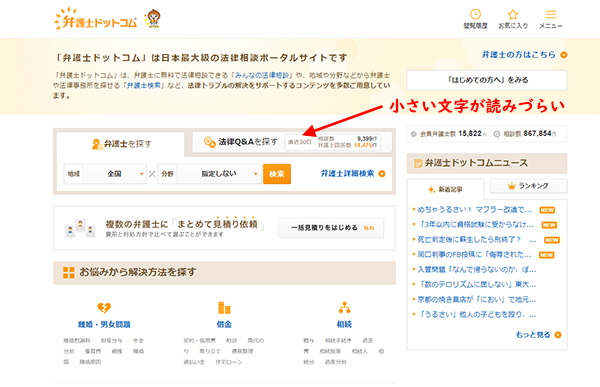Select the 弁護士を探す tab
Screen dimensions: 600x387
(x=121, y=144)
